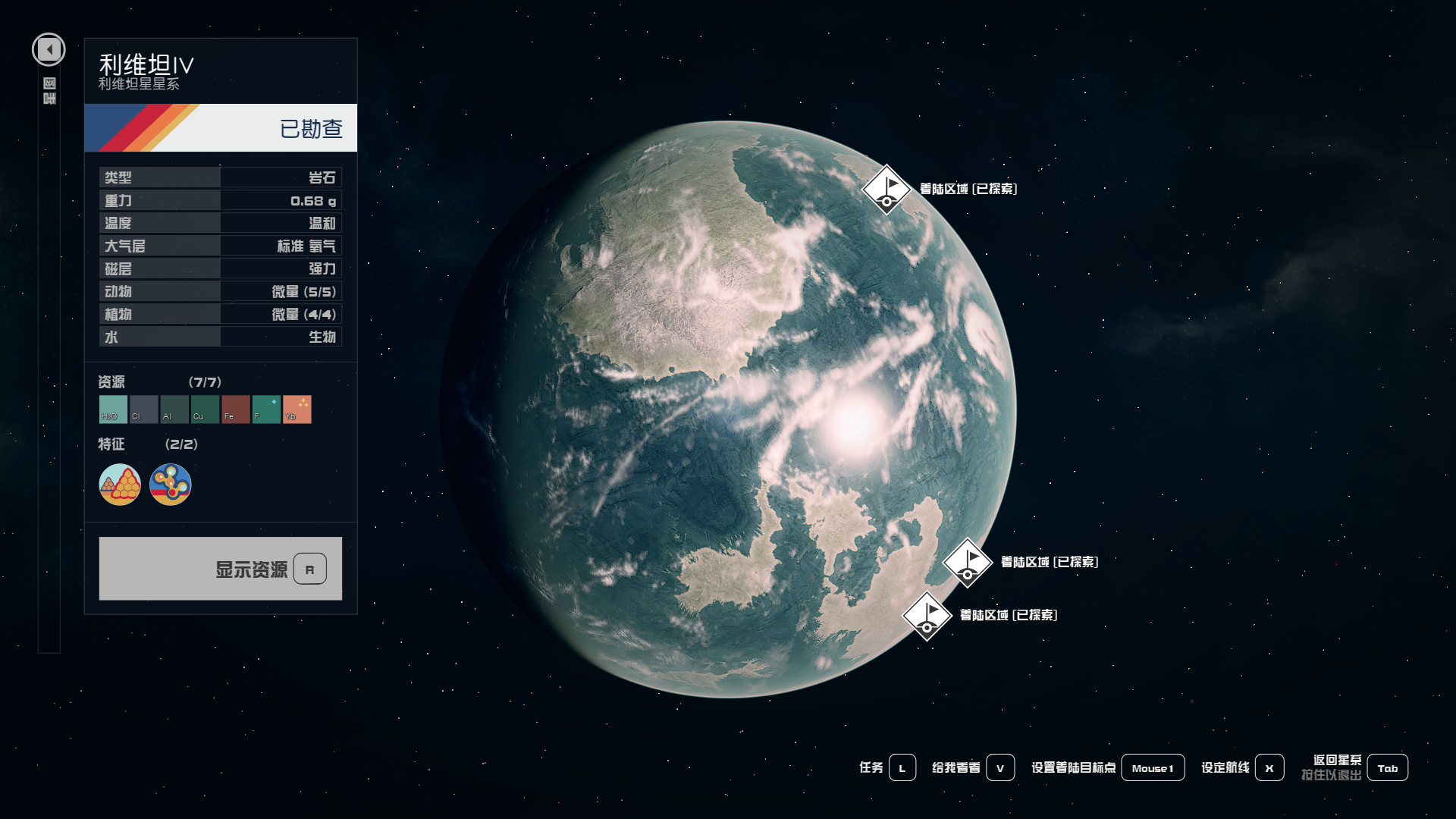The image size is (1456, 819).
Task: Click the fauna count 微量 (5/5)
Action: (x=304, y=292)
